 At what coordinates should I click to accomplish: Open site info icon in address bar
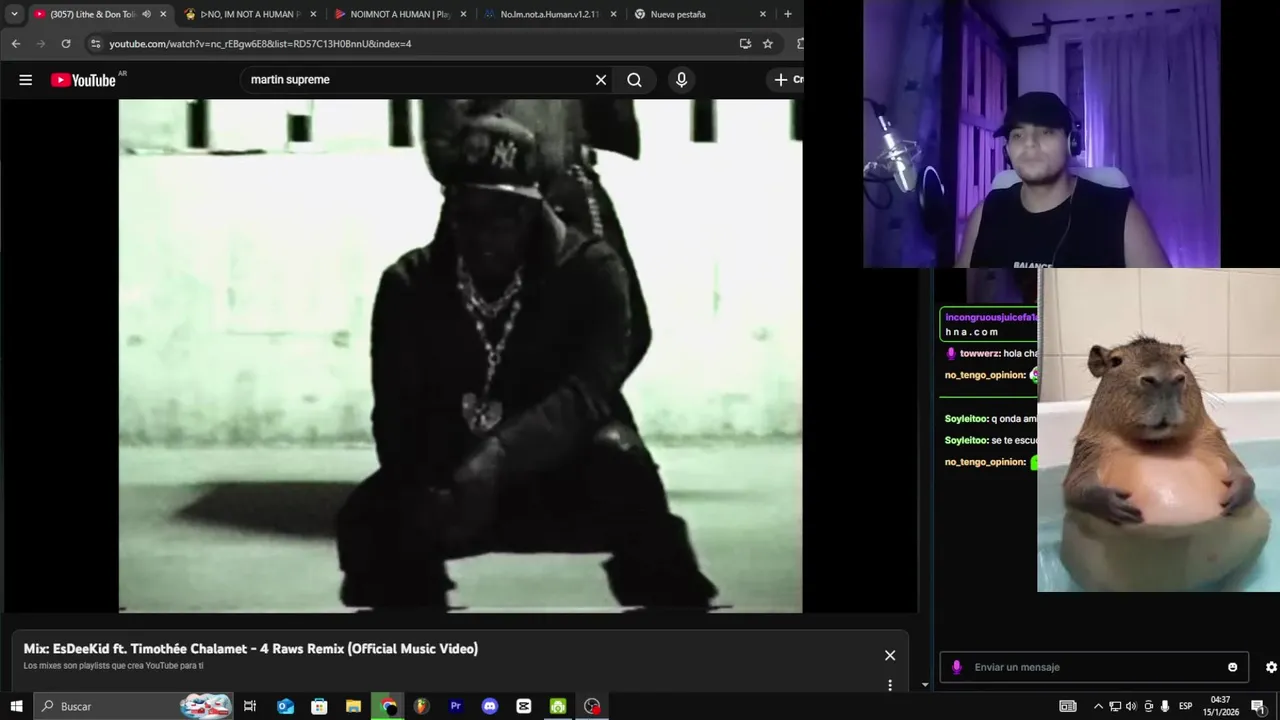[95, 44]
